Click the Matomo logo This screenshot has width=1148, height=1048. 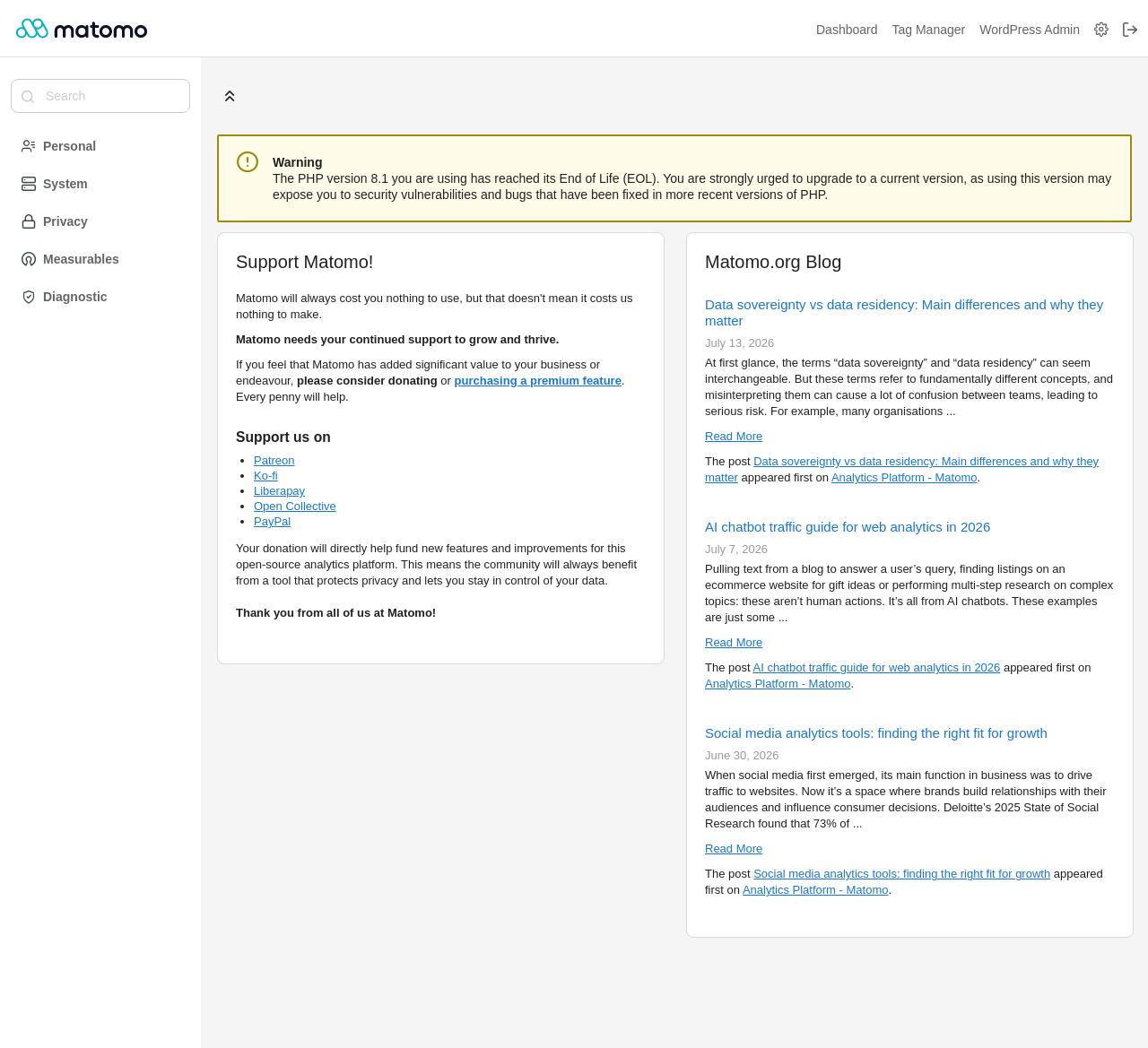[82, 29]
